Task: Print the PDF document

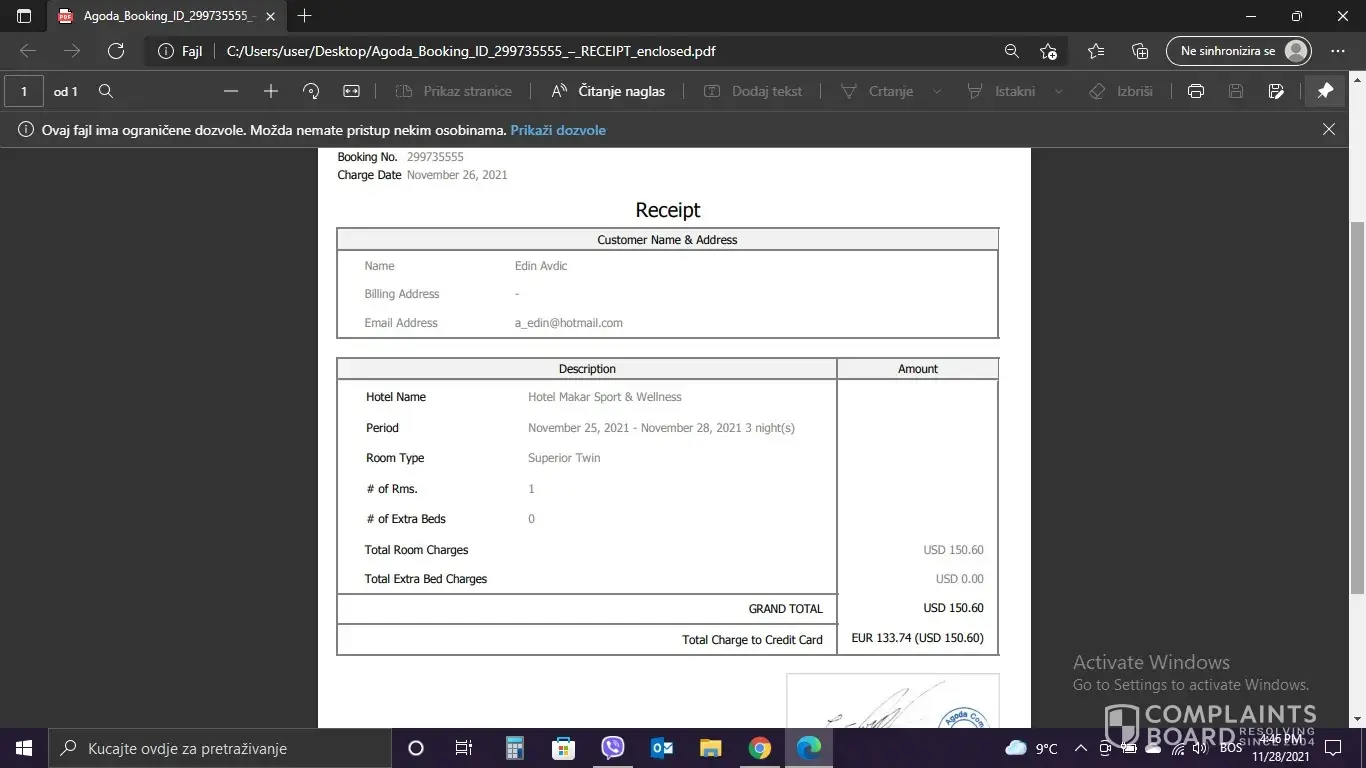Action: (x=1195, y=91)
